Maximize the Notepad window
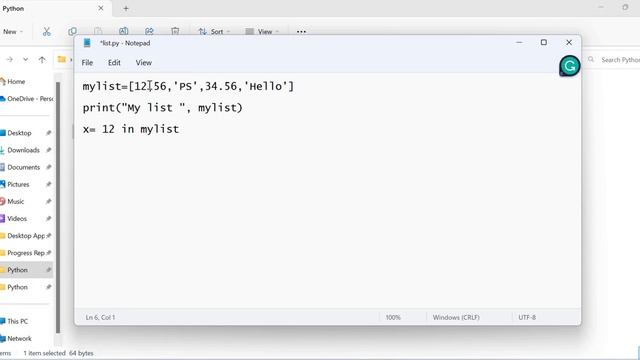The height and width of the screenshot is (360, 640). (544, 42)
